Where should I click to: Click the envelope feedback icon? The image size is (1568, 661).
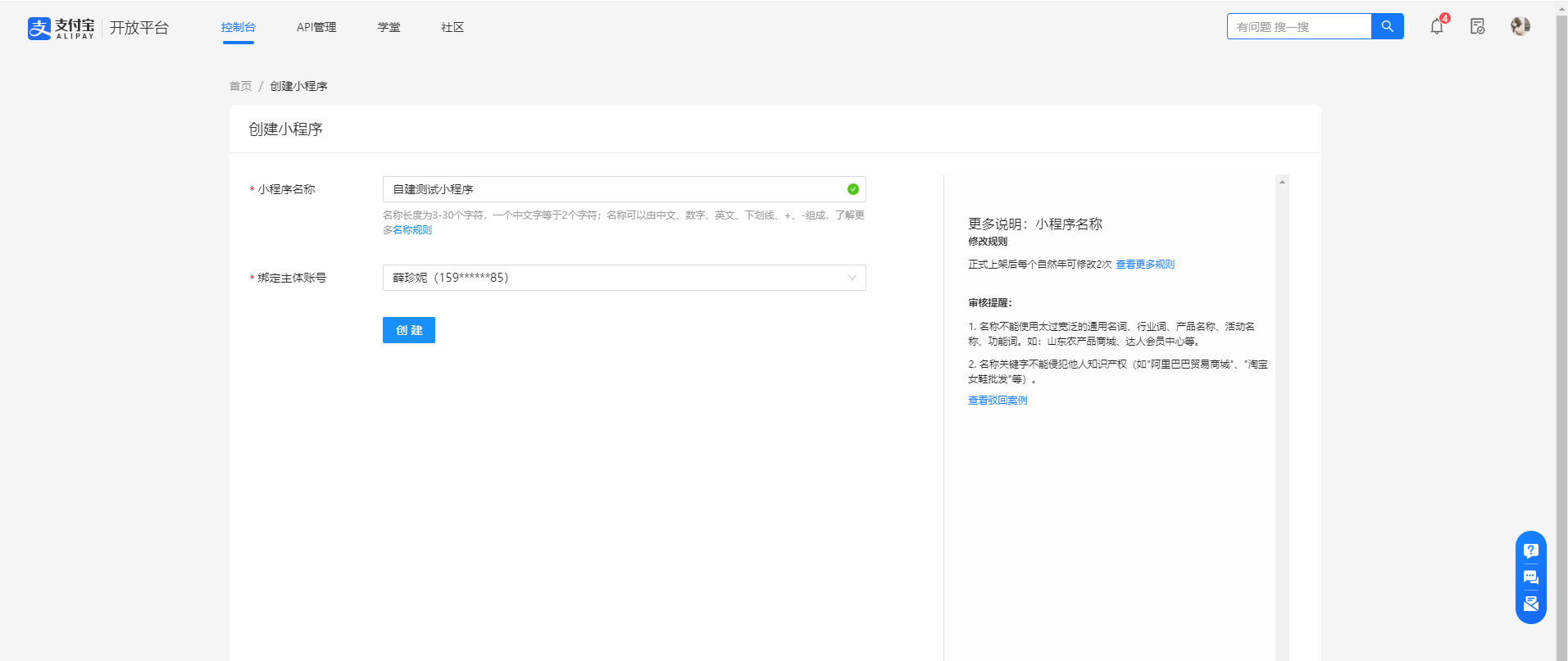click(1530, 604)
